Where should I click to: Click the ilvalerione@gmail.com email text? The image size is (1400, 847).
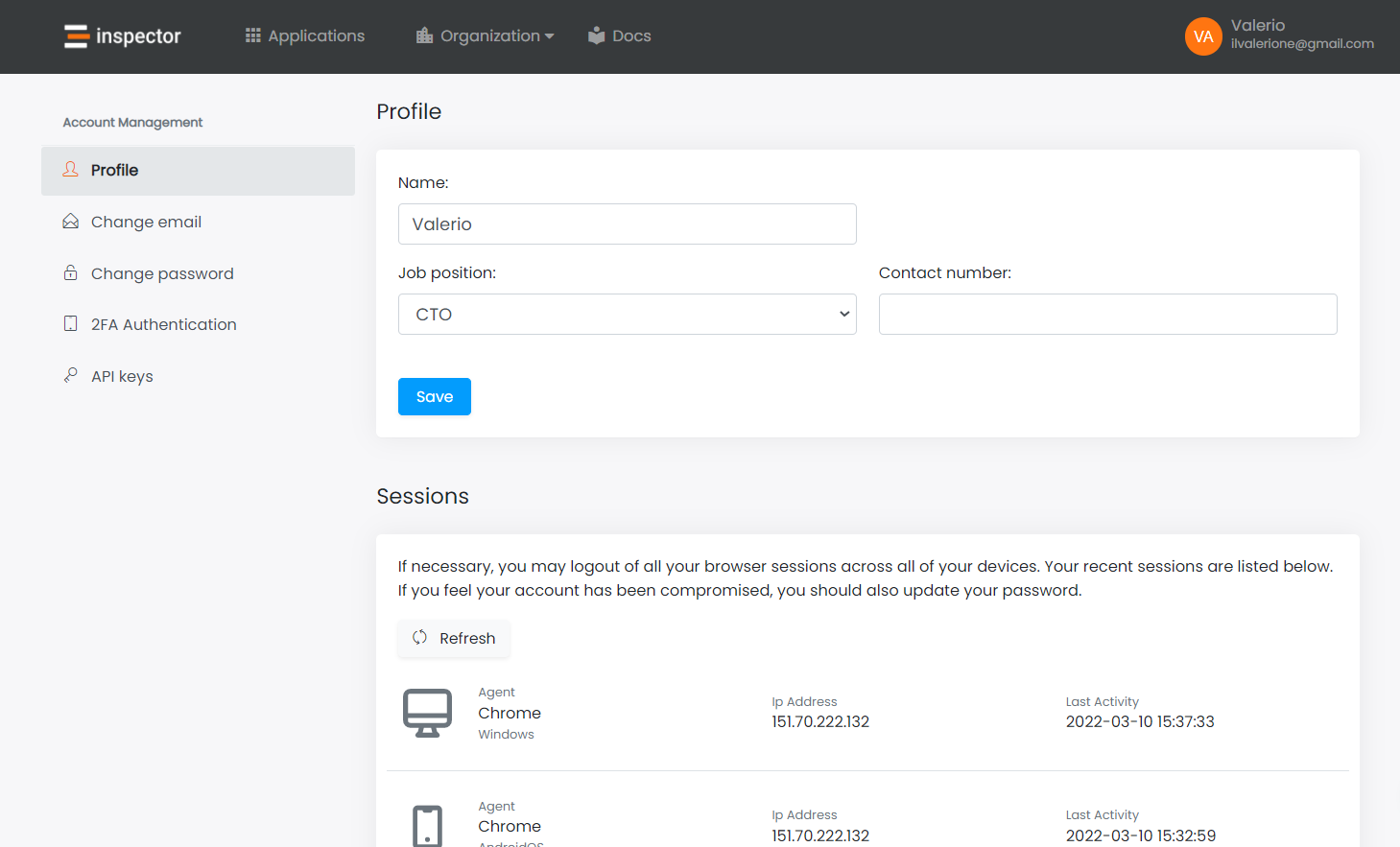[x=1302, y=44]
